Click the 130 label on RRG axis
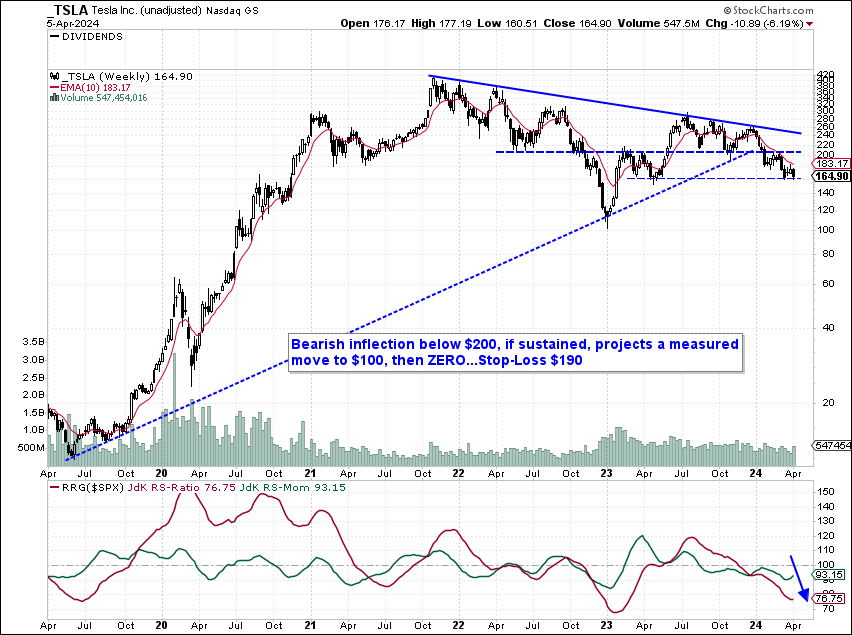Viewport: 852px width, 635px height. click(x=826, y=521)
